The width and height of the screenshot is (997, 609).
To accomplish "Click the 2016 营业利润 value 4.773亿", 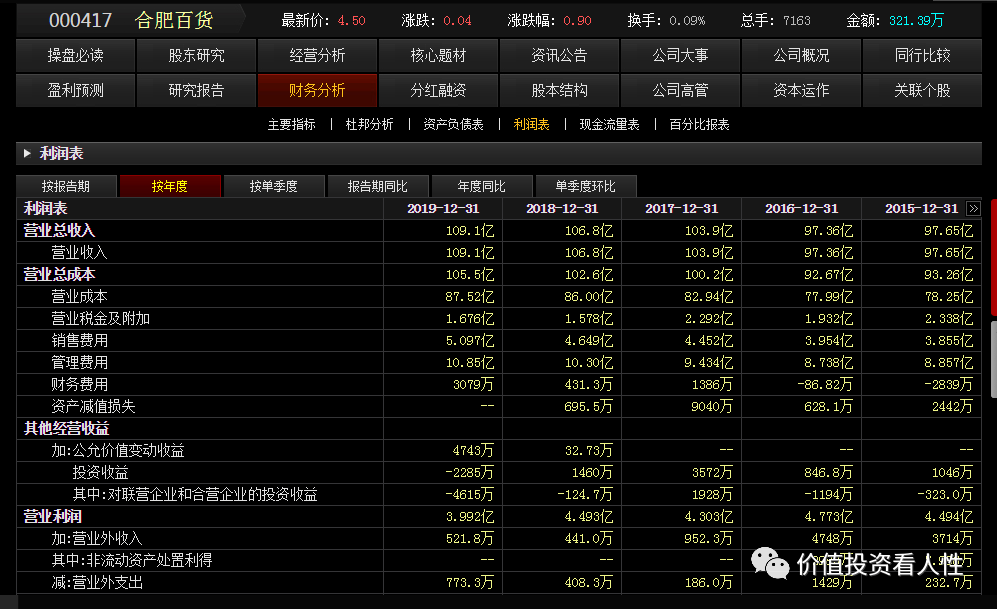I will coord(829,516).
